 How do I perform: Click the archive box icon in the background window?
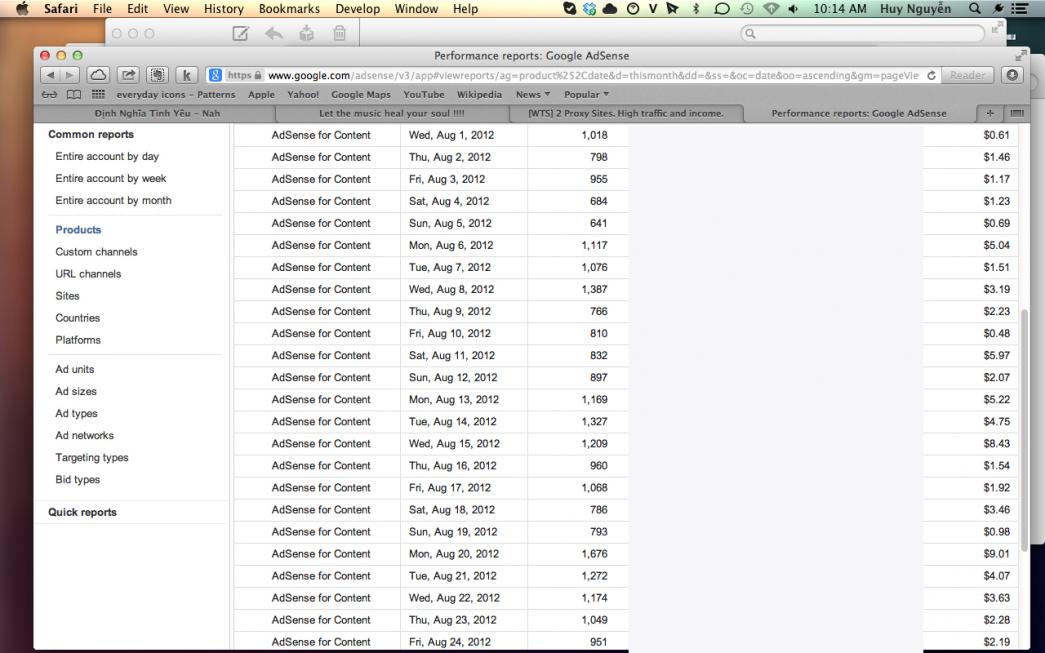pos(307,33)
